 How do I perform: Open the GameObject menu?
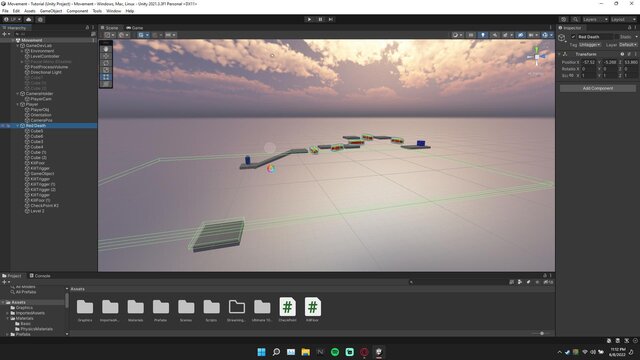[x=51, y=11]
